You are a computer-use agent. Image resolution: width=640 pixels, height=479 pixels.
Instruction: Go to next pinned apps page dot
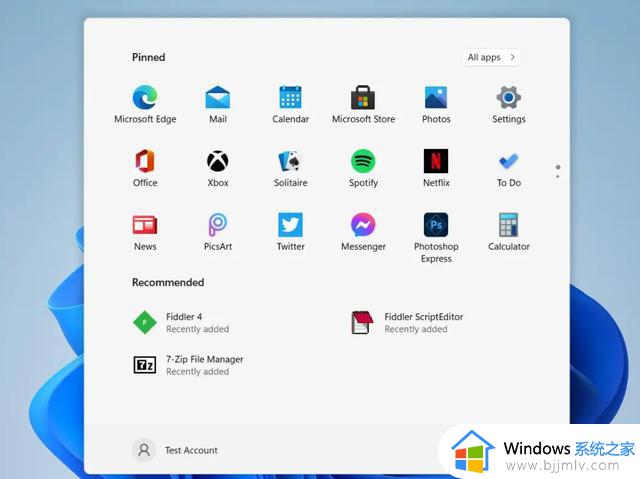coord(558,177)
